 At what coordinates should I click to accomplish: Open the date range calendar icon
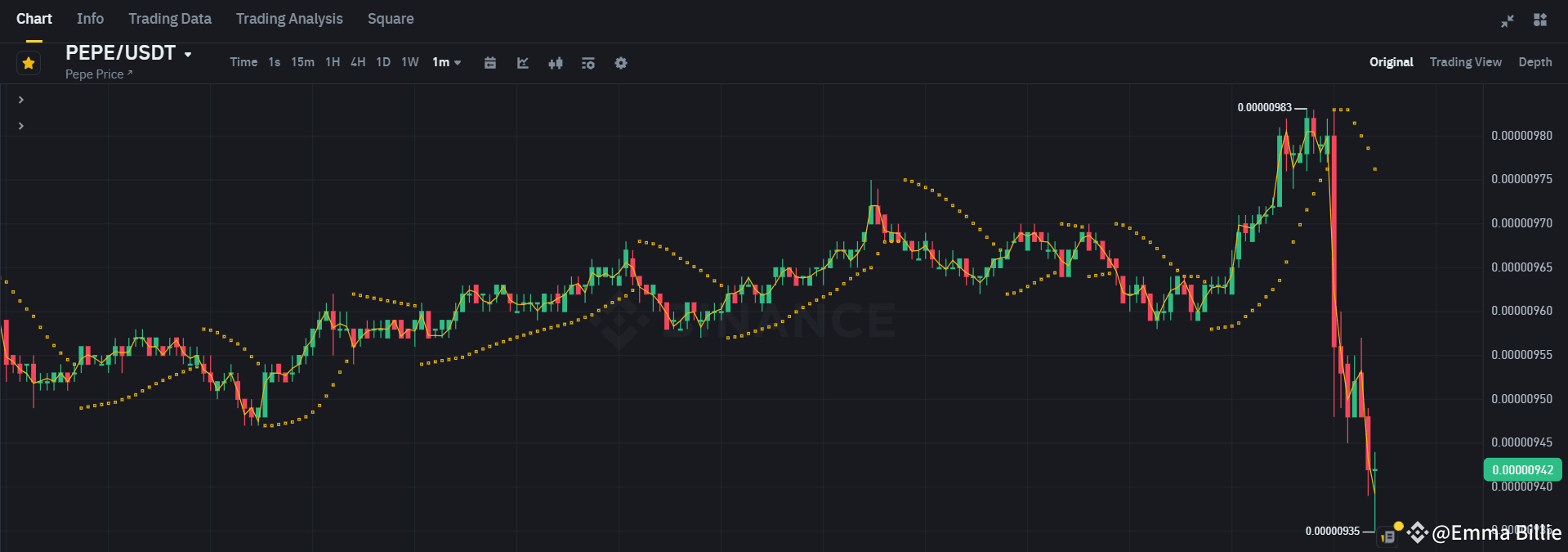[490, 62]
